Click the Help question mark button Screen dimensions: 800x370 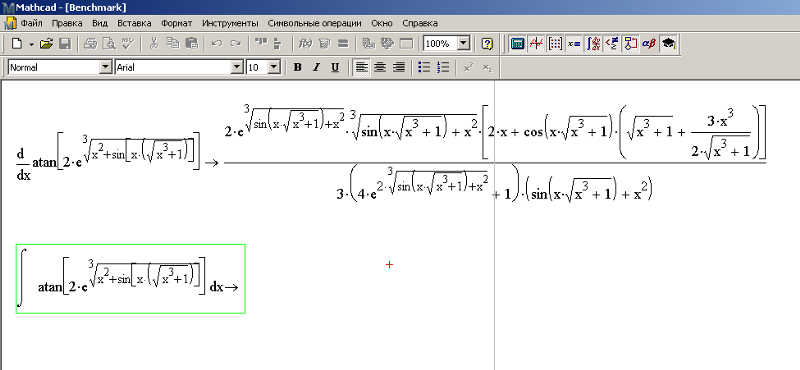coord(487,44)
